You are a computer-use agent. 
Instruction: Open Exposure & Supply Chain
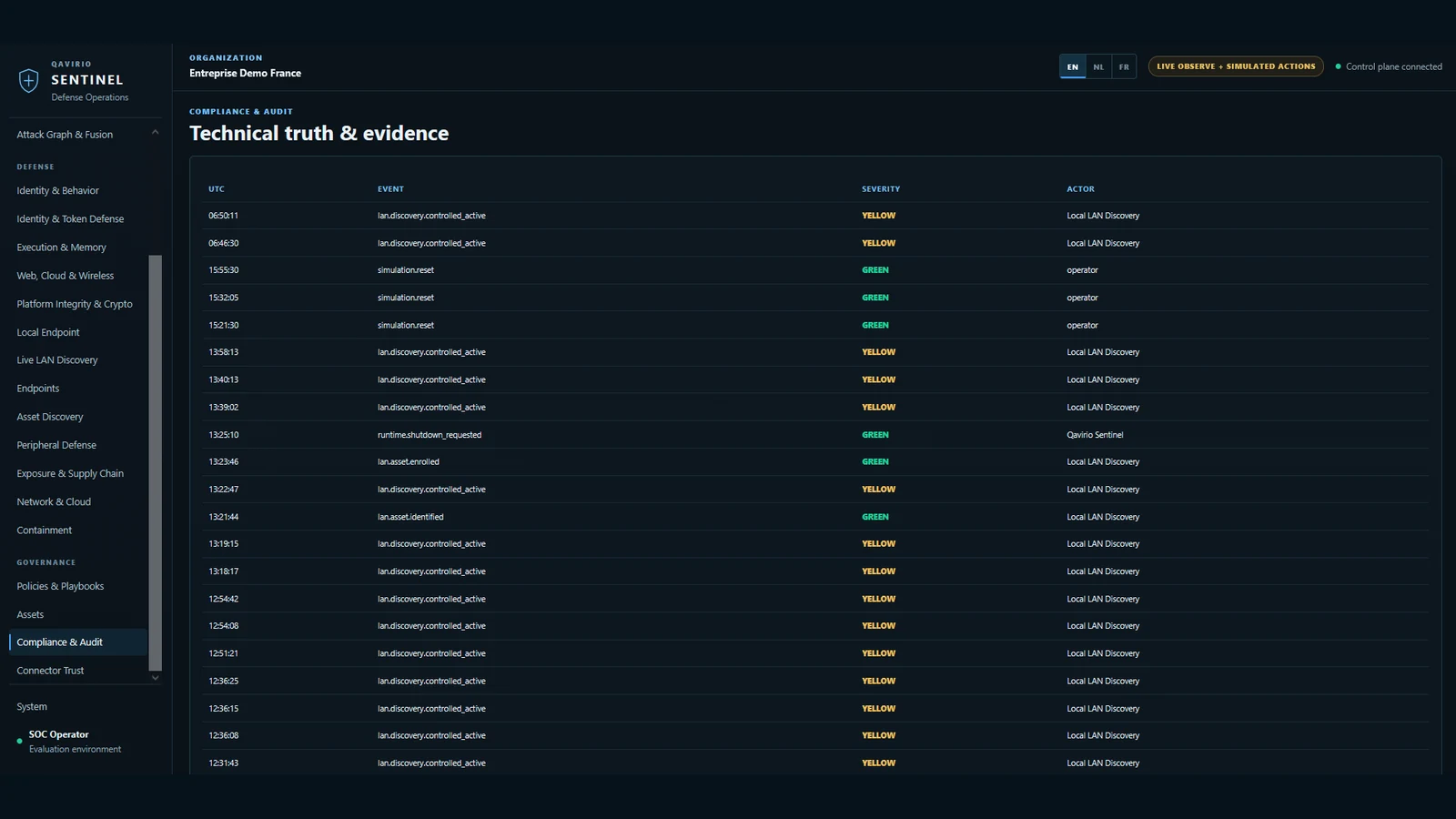[70, 474]
